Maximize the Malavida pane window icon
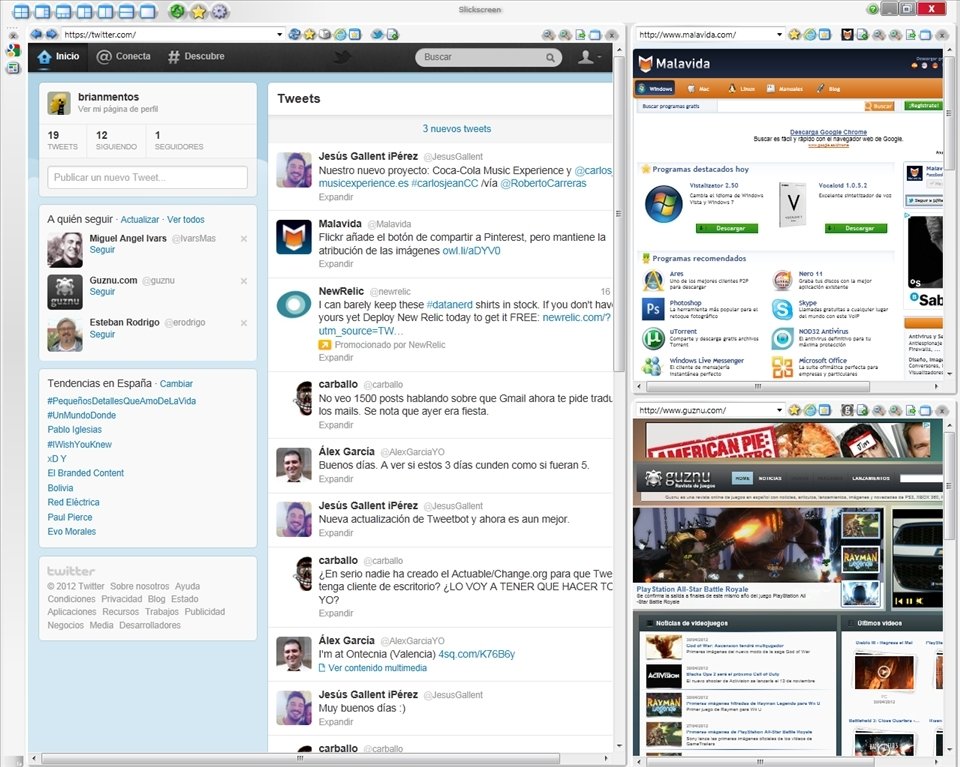 coord(926,35)
